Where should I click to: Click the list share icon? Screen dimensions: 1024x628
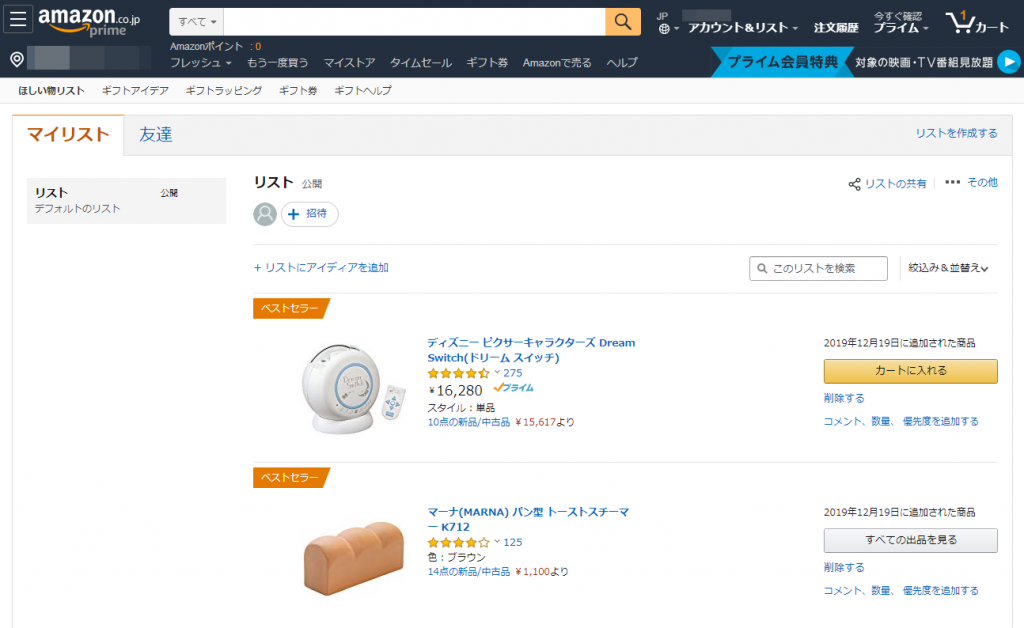click(x=854, y=184)
